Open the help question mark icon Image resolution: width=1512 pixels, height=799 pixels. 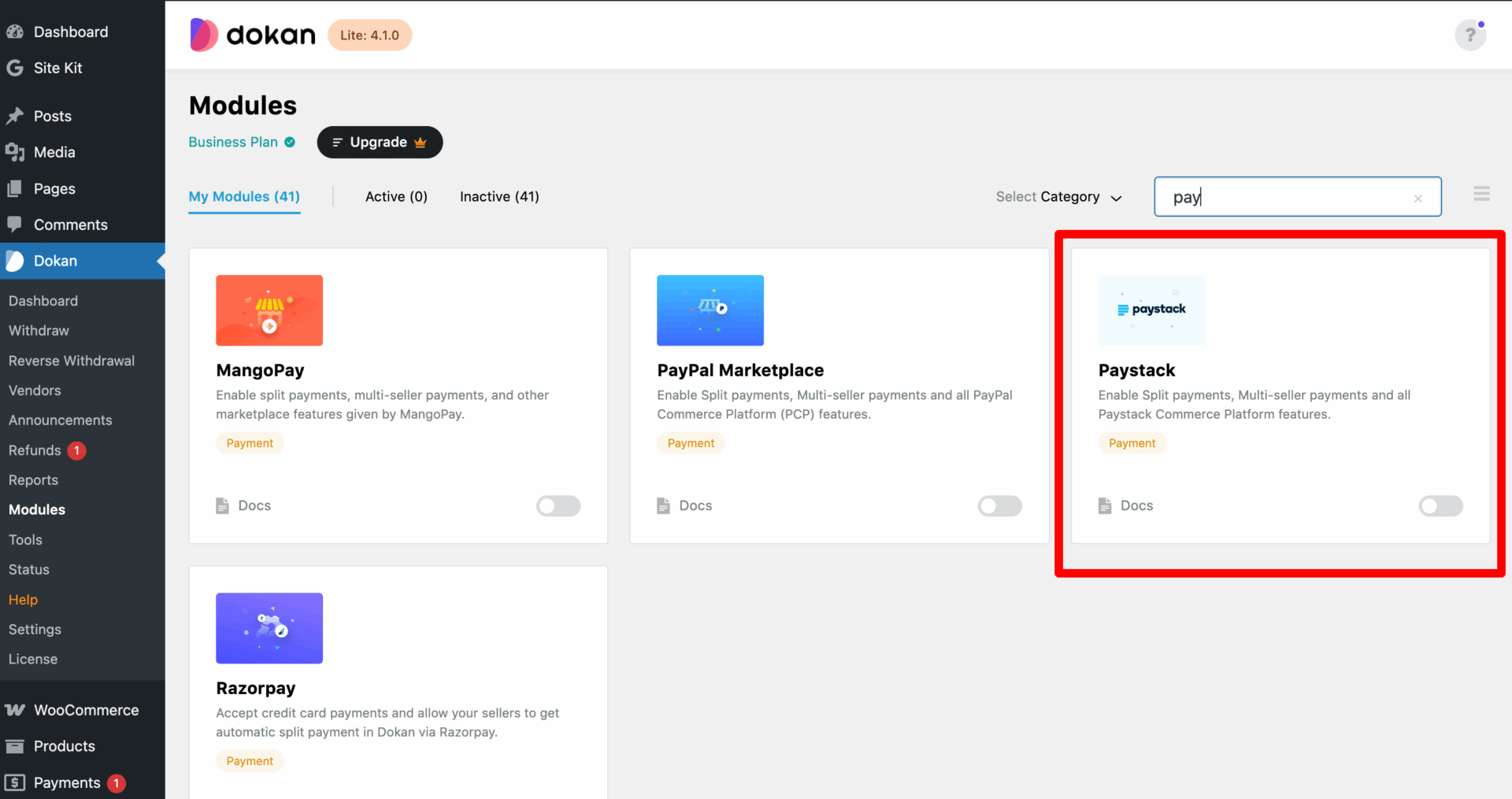[x=1469, y=35]
